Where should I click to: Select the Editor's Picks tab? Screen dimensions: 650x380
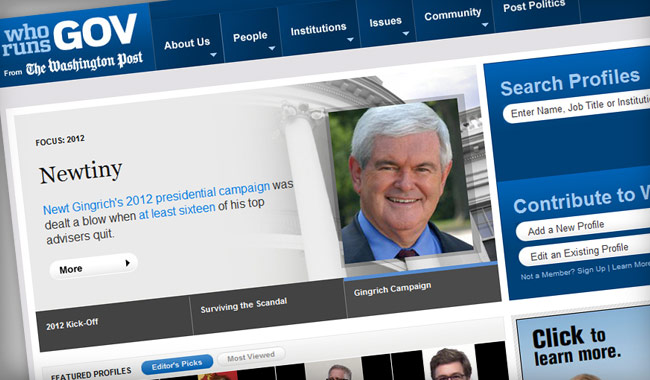[x=177, y=365]
